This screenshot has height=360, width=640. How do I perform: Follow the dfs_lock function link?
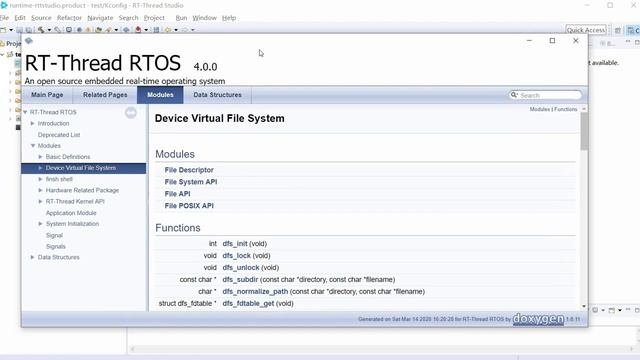coord(237,256)
